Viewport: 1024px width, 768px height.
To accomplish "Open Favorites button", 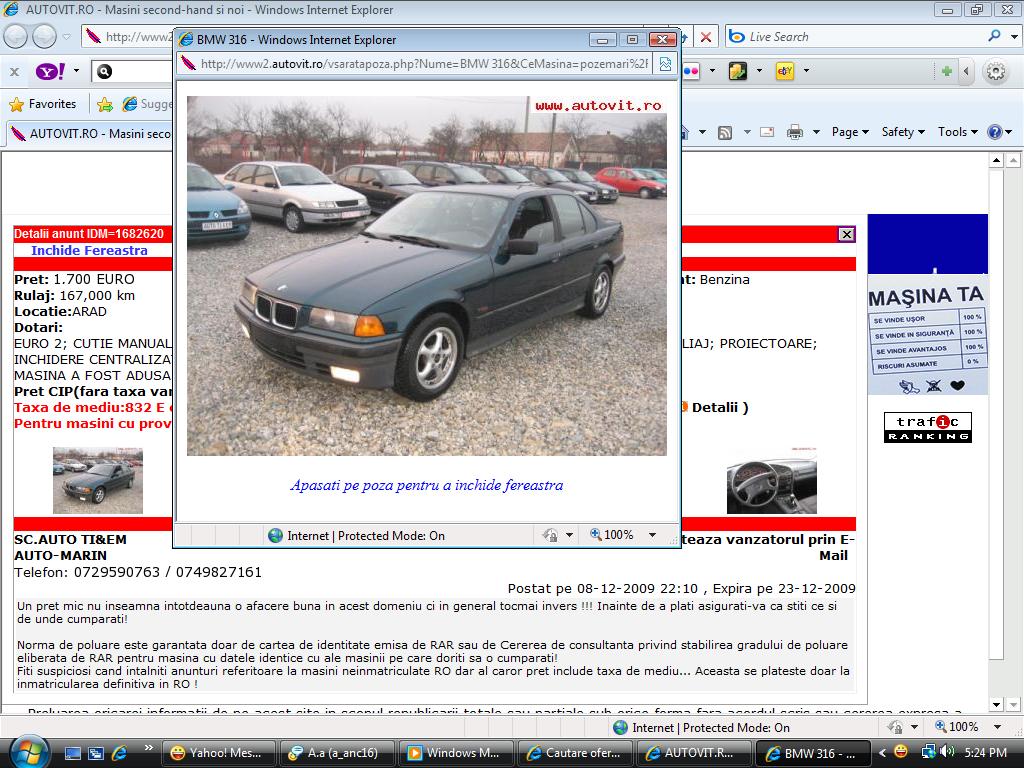I will [43, 104].
